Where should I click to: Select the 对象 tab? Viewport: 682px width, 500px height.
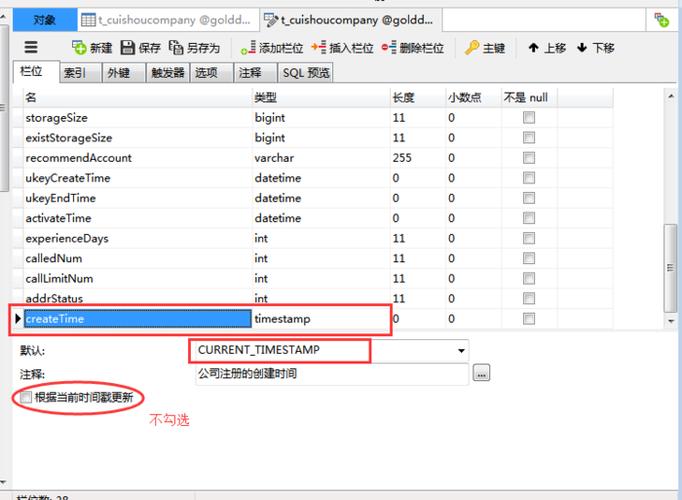(x=45, y=20)
